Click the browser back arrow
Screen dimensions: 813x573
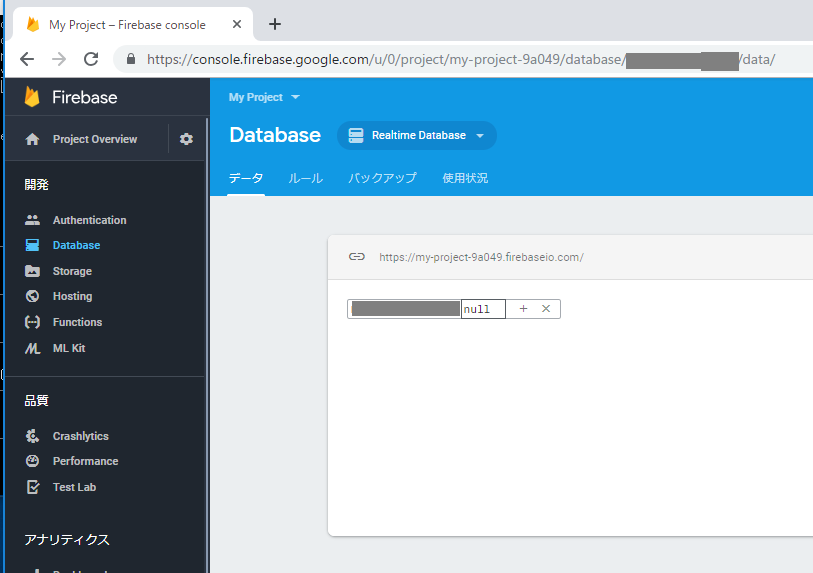pos(27,59)
